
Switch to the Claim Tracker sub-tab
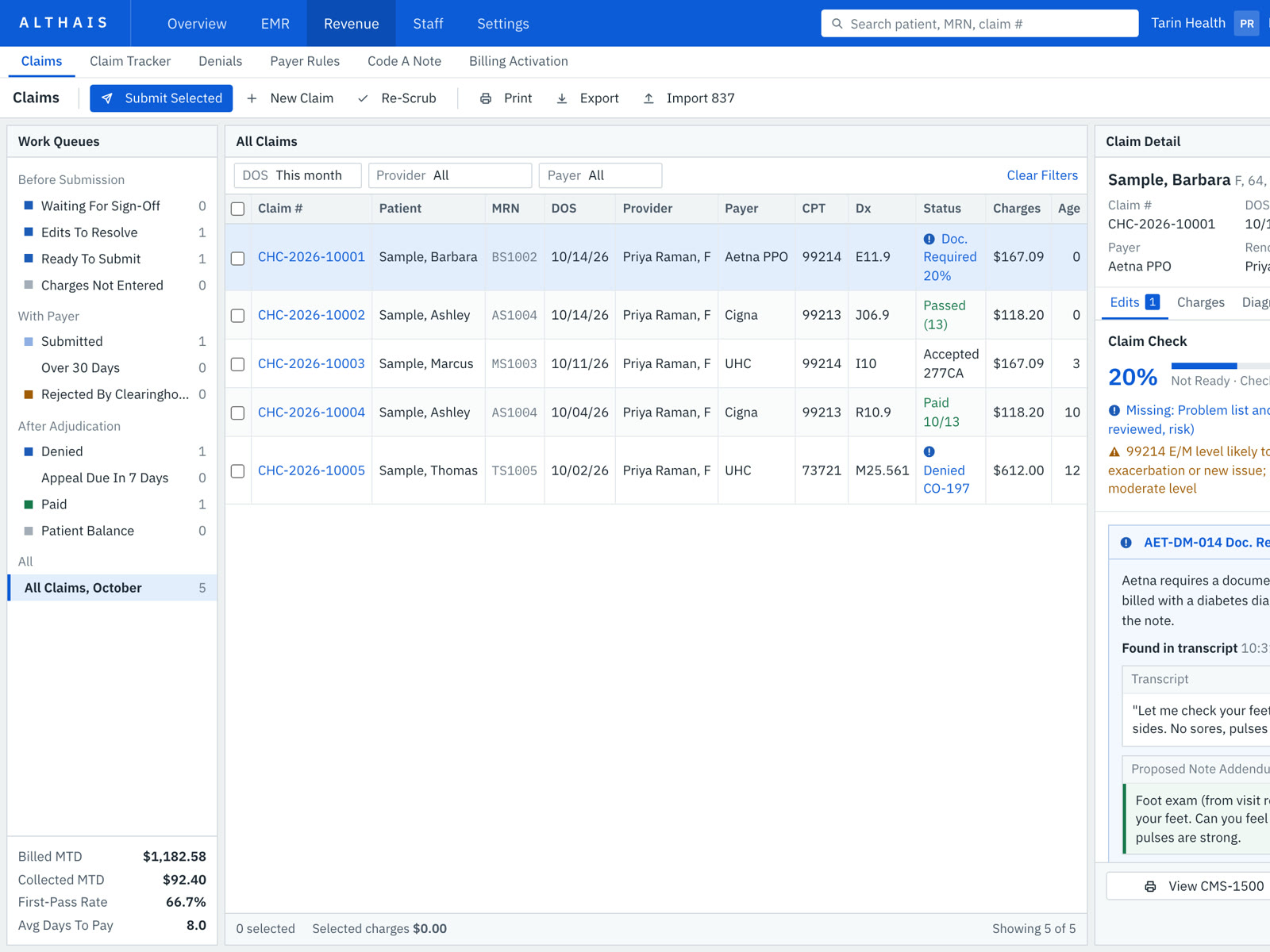130,61
